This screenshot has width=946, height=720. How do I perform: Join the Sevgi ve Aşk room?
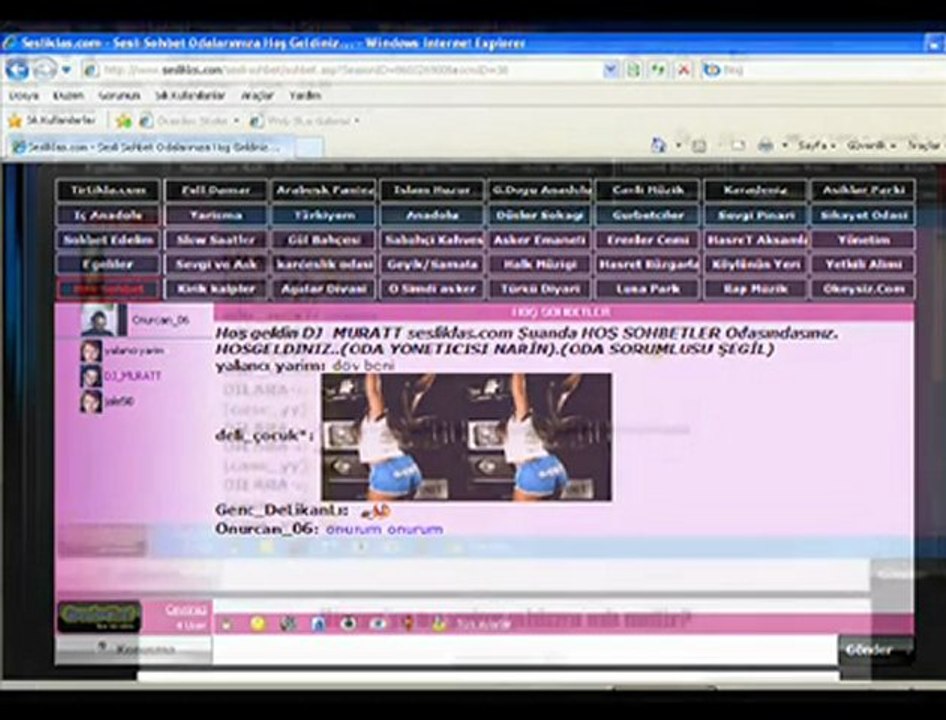pyautogui.click(x=216, y=264)
